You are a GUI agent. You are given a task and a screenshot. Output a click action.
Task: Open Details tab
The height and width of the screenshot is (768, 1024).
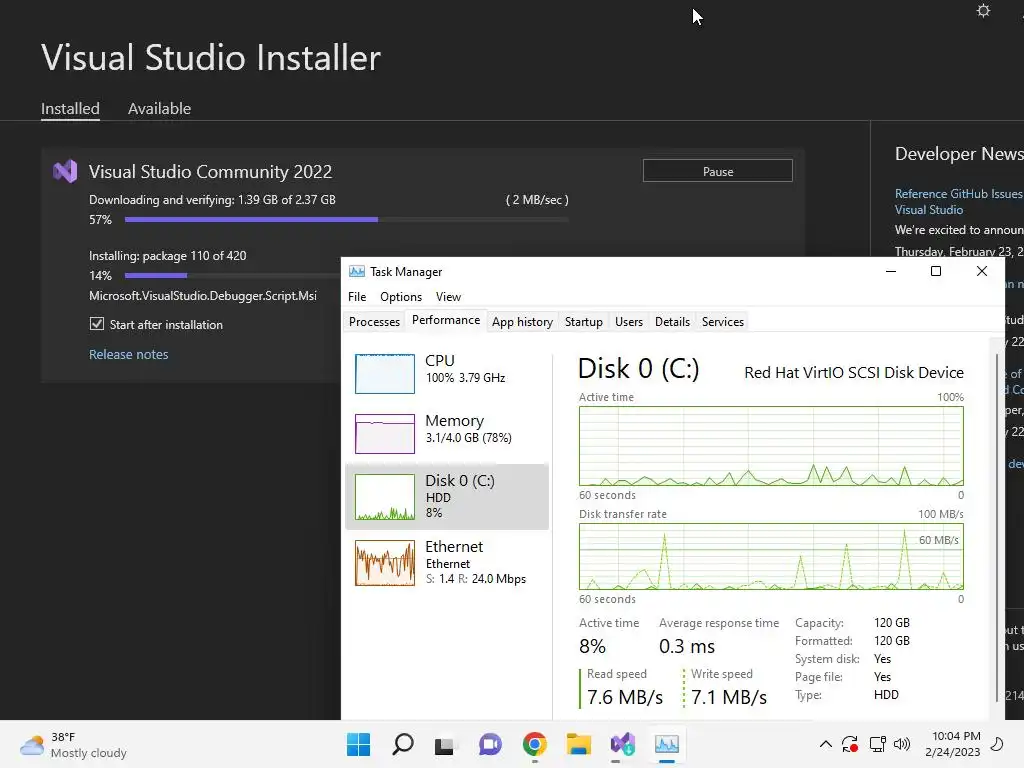(x=673, y=321)
